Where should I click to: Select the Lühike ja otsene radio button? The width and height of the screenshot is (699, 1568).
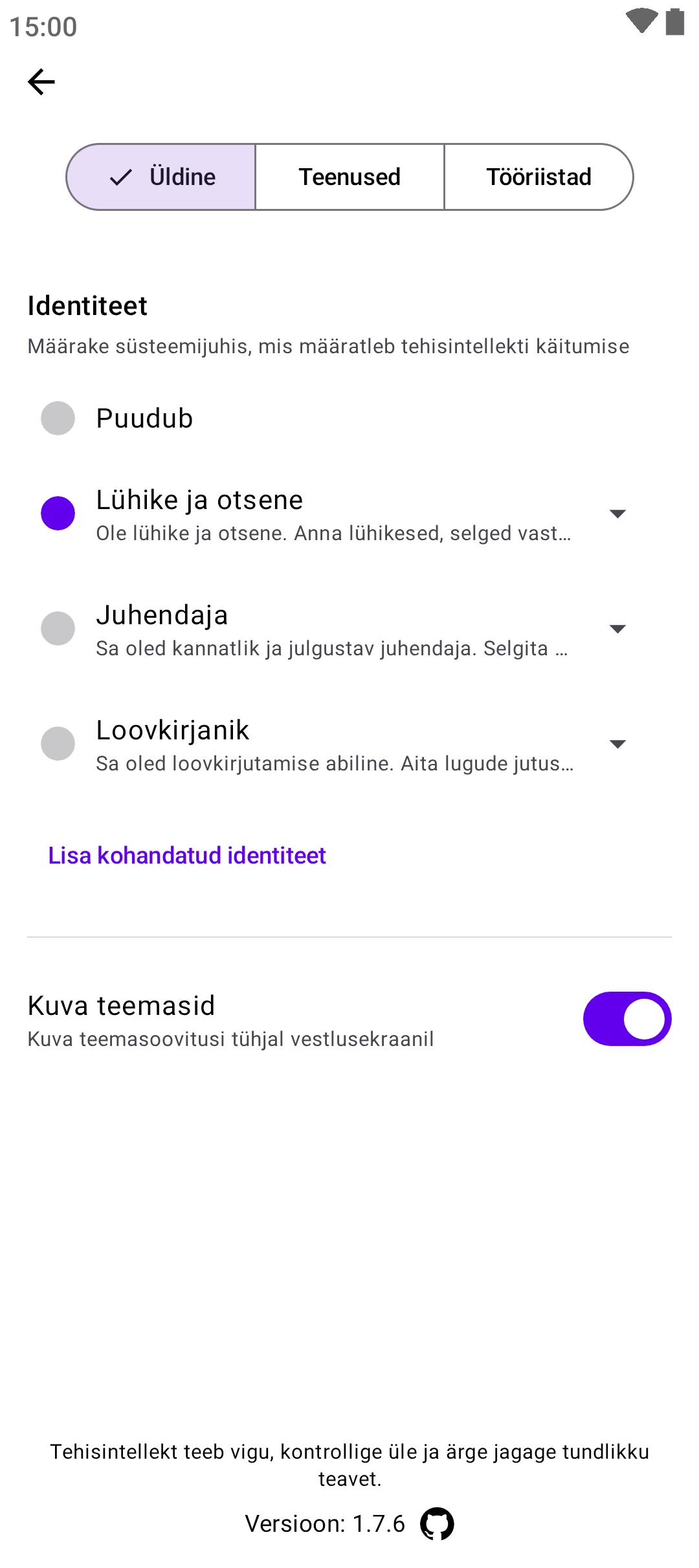click(x=58, y=514)
